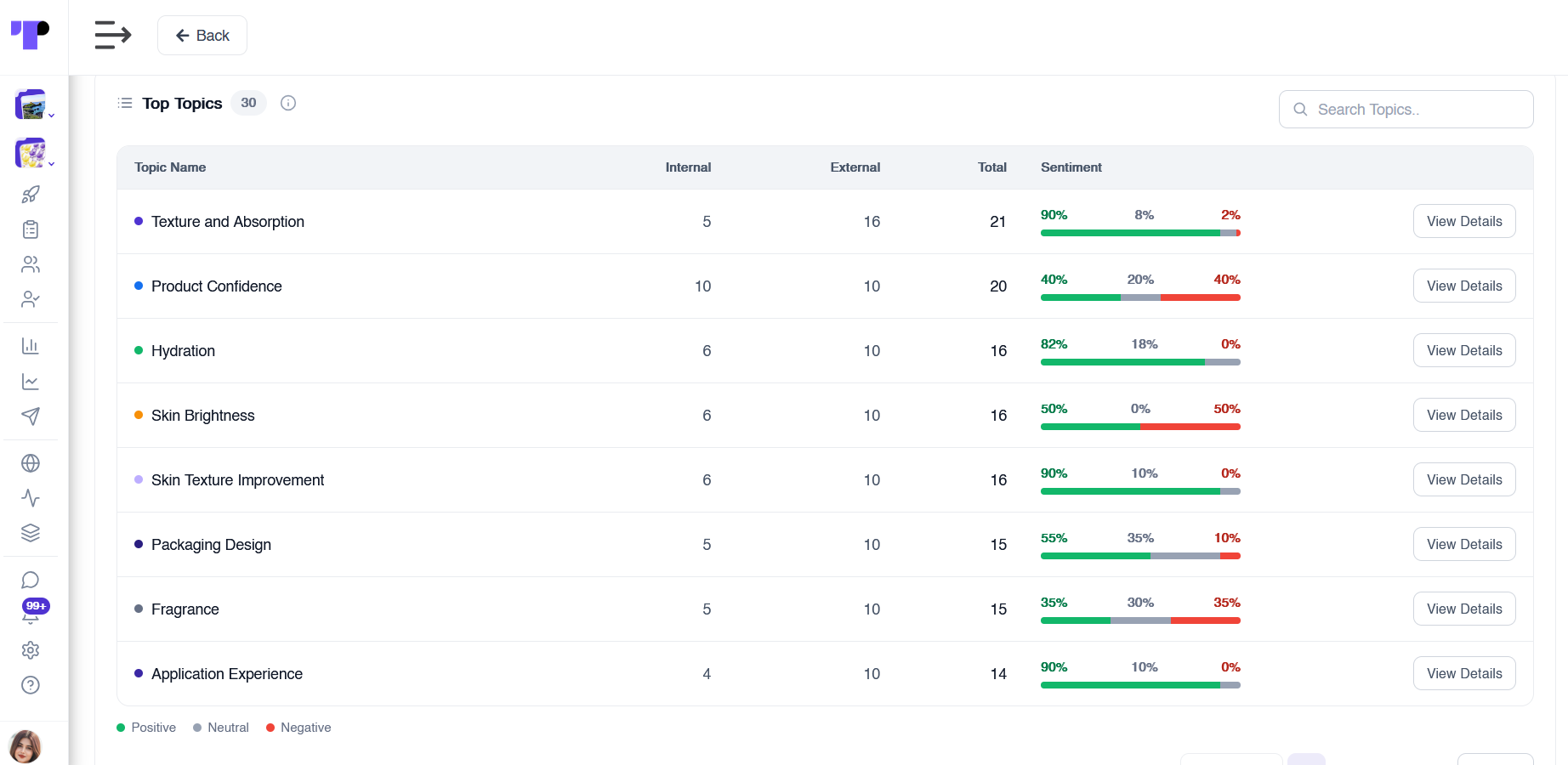This screenshot has width=1568, height=765.
Task: Click the Positive legend item
Action: click(x=146, y=728)
